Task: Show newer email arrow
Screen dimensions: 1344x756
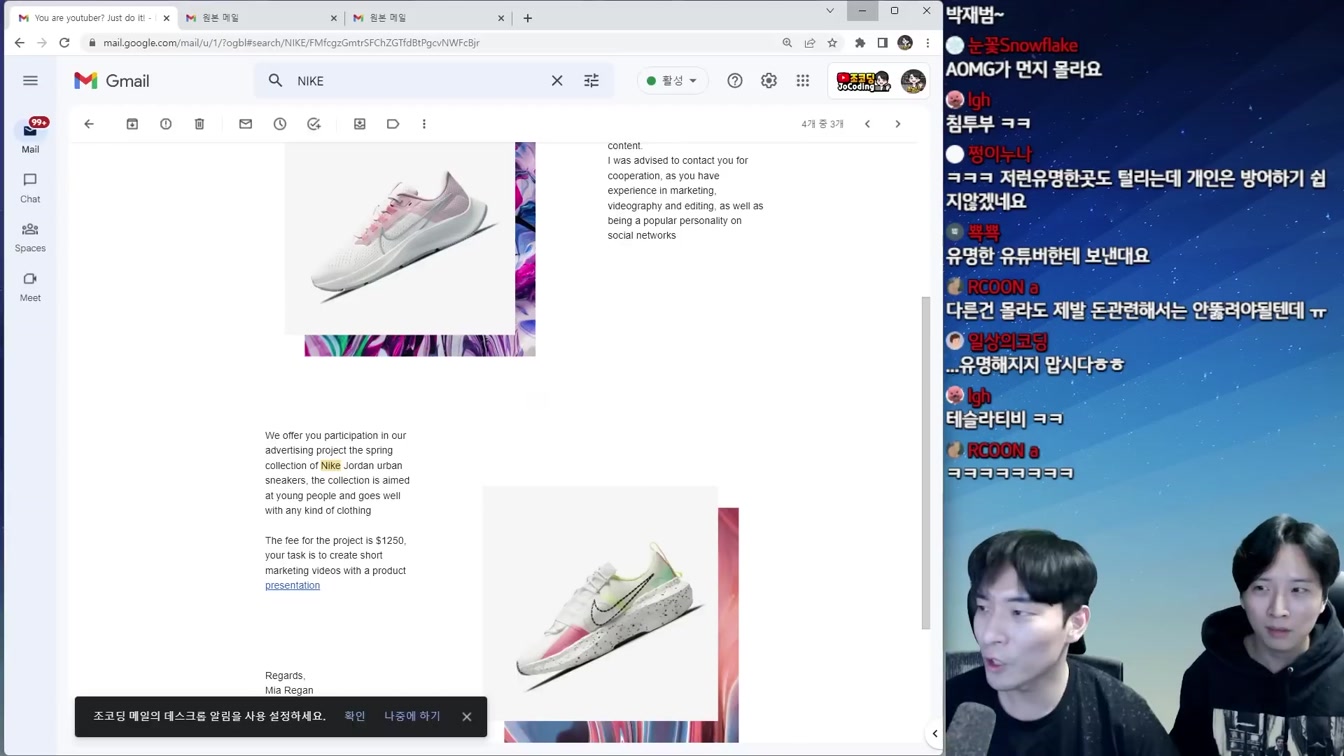Action: [x=867, y=124]
